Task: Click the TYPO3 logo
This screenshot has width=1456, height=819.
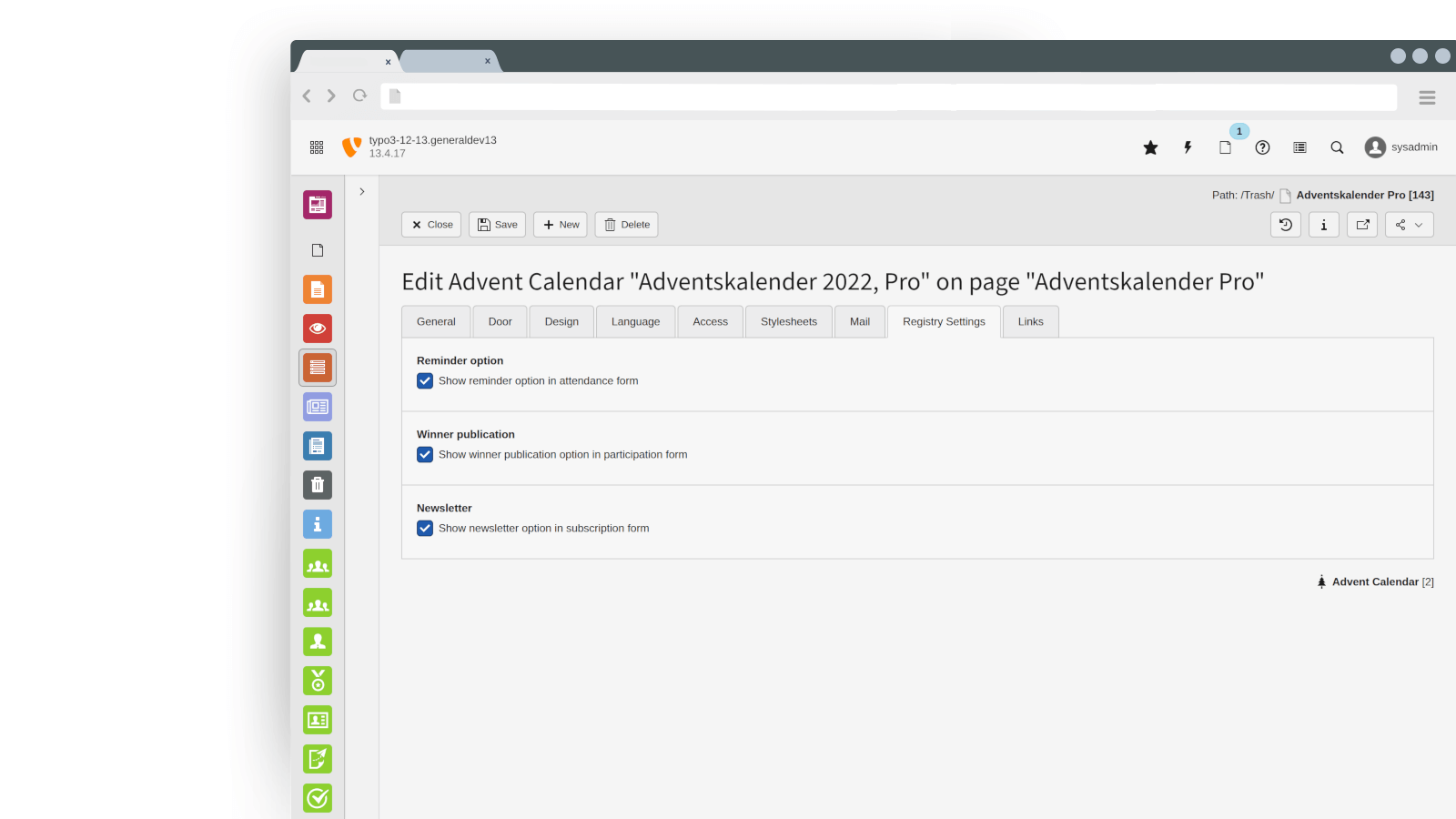Action: pyautogui.click(x=351, y=147)
